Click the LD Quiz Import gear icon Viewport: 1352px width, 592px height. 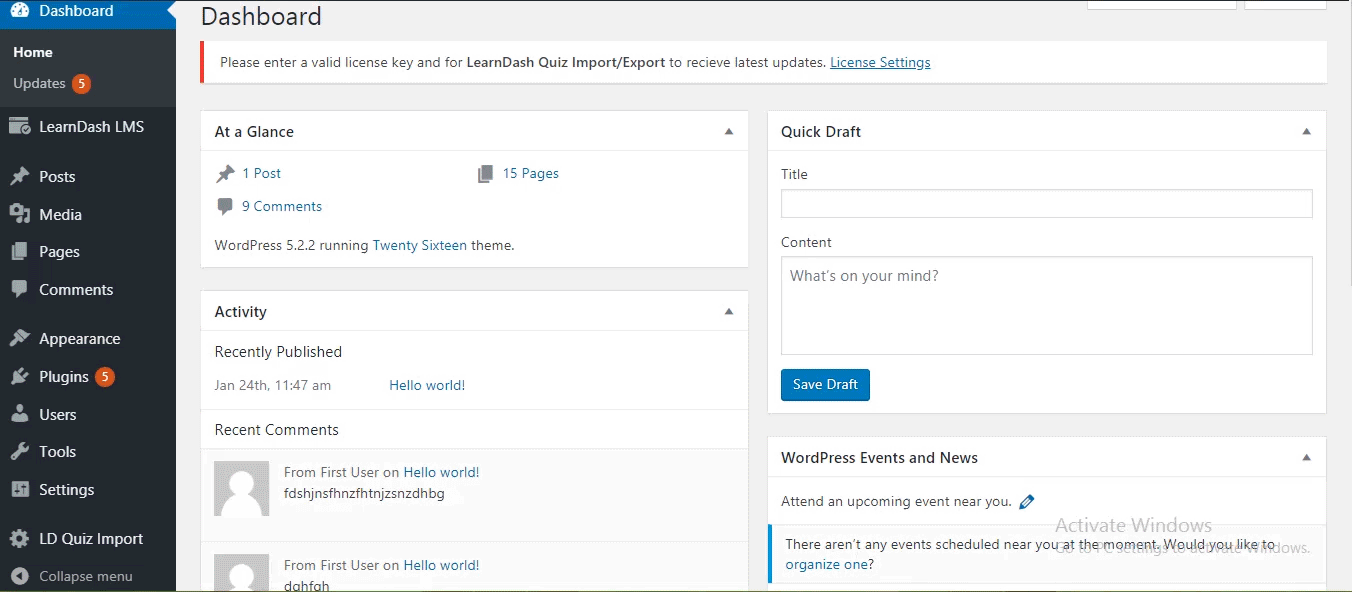point(19,539)
